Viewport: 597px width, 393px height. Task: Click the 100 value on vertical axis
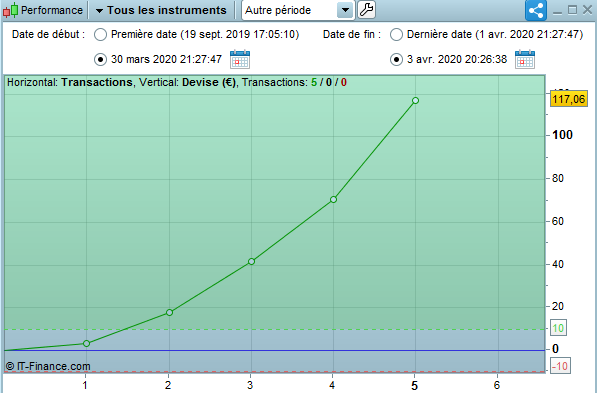click(x=562, y=135)
